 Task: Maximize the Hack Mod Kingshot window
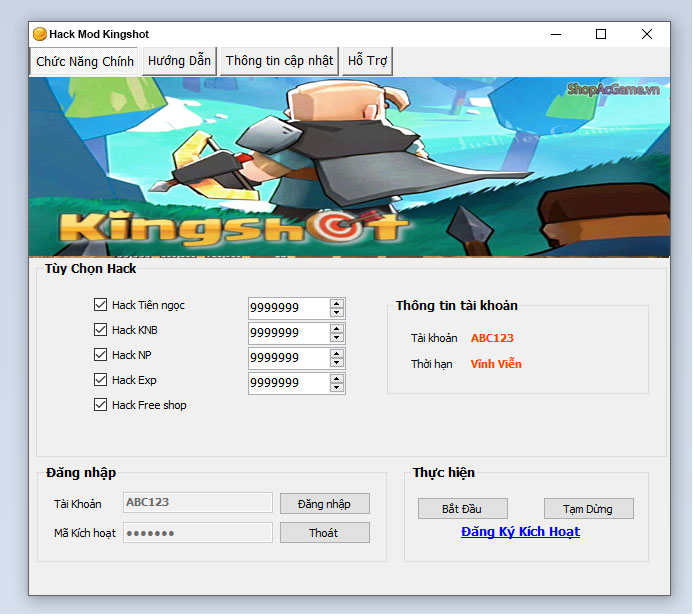(601, 34)
